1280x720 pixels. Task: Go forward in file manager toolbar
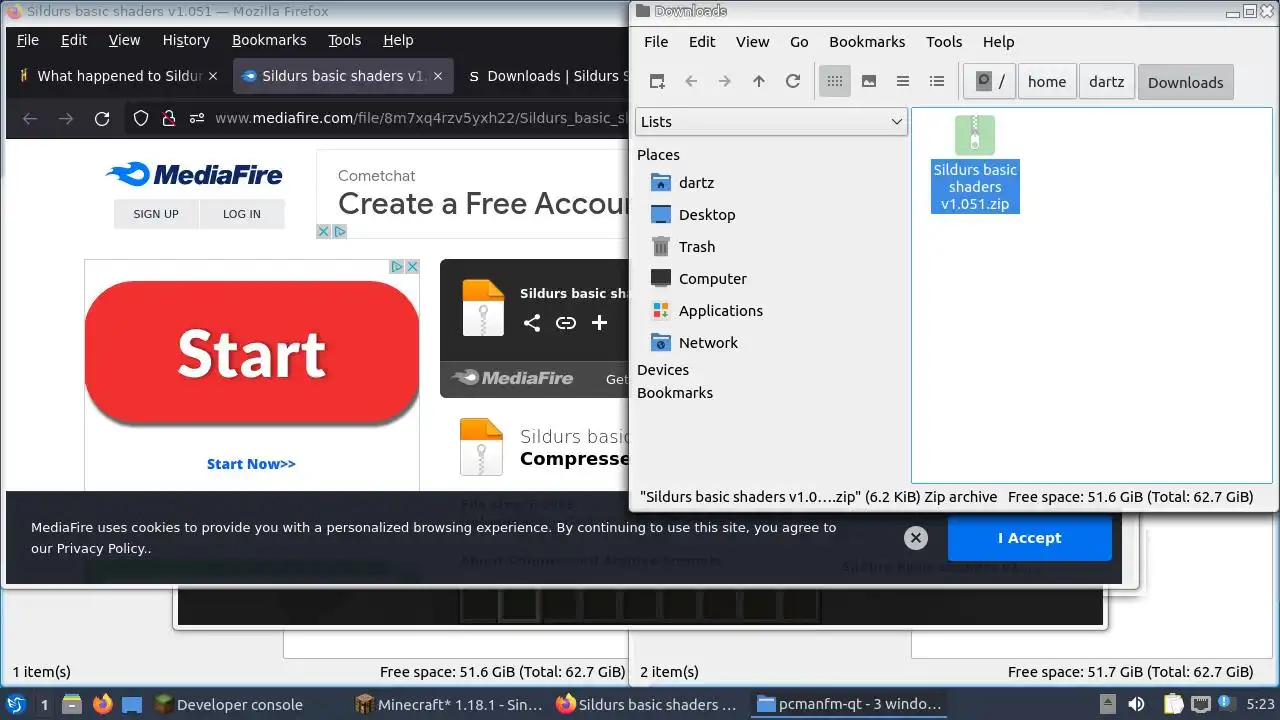pos(725,82)
